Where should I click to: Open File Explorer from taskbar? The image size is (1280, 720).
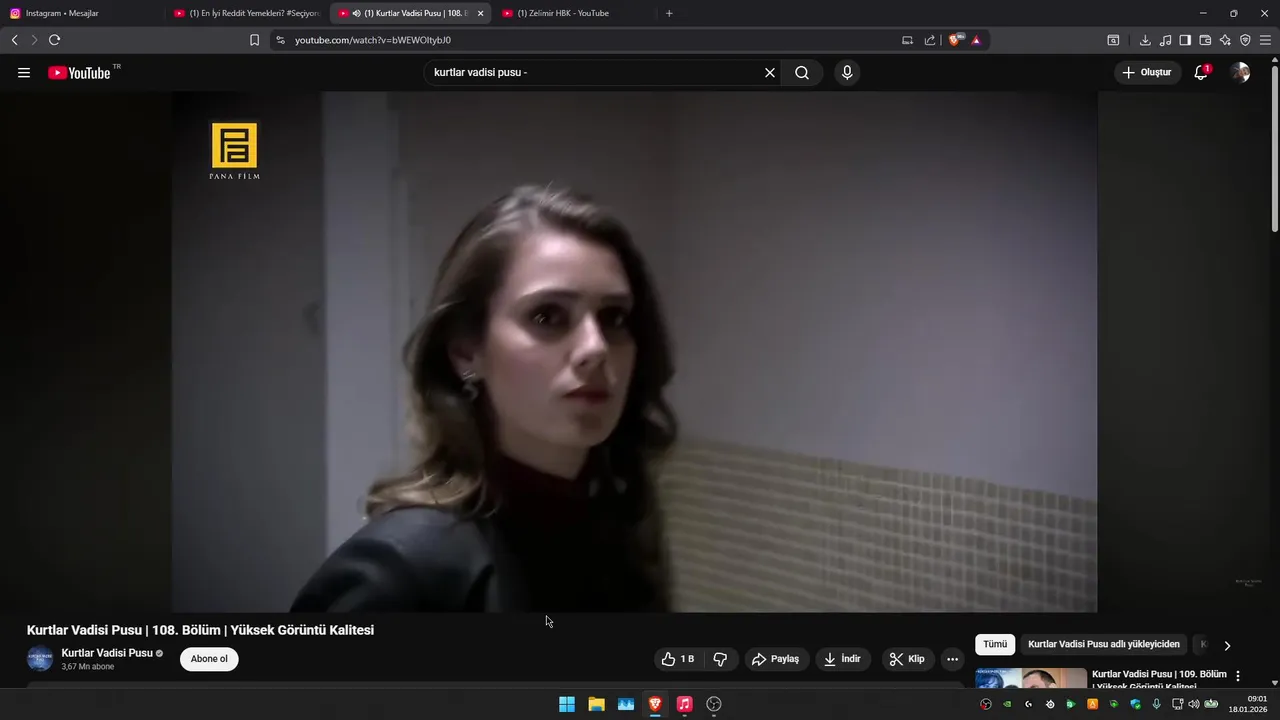(596, 704)
